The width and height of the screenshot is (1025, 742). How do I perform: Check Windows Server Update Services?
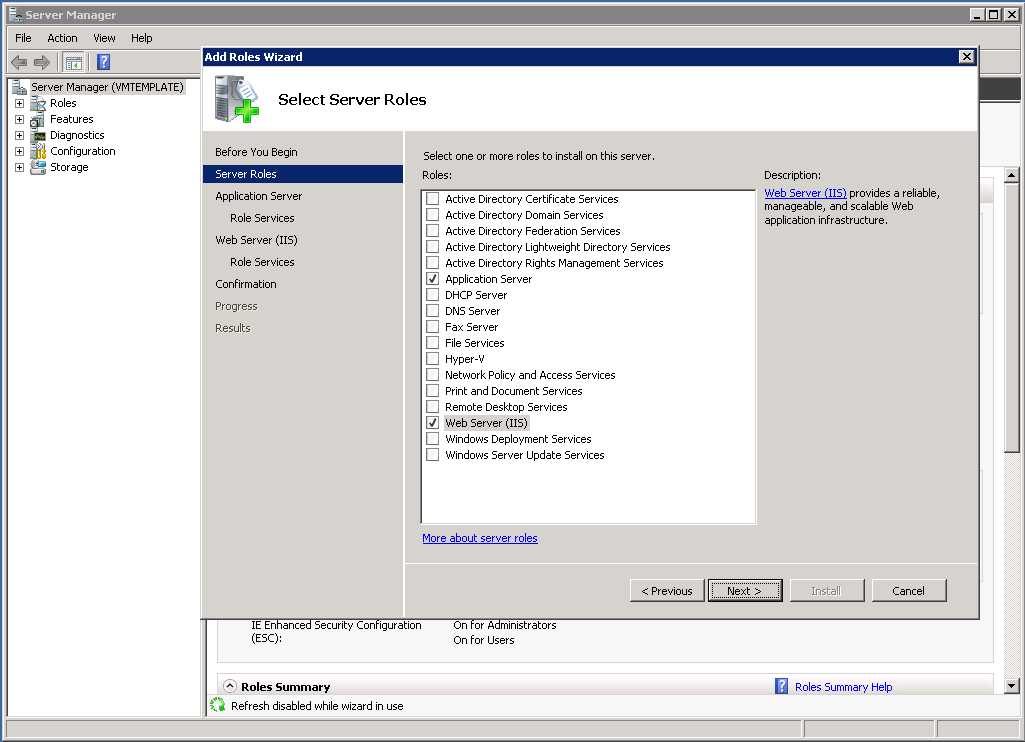pos(432,455)
